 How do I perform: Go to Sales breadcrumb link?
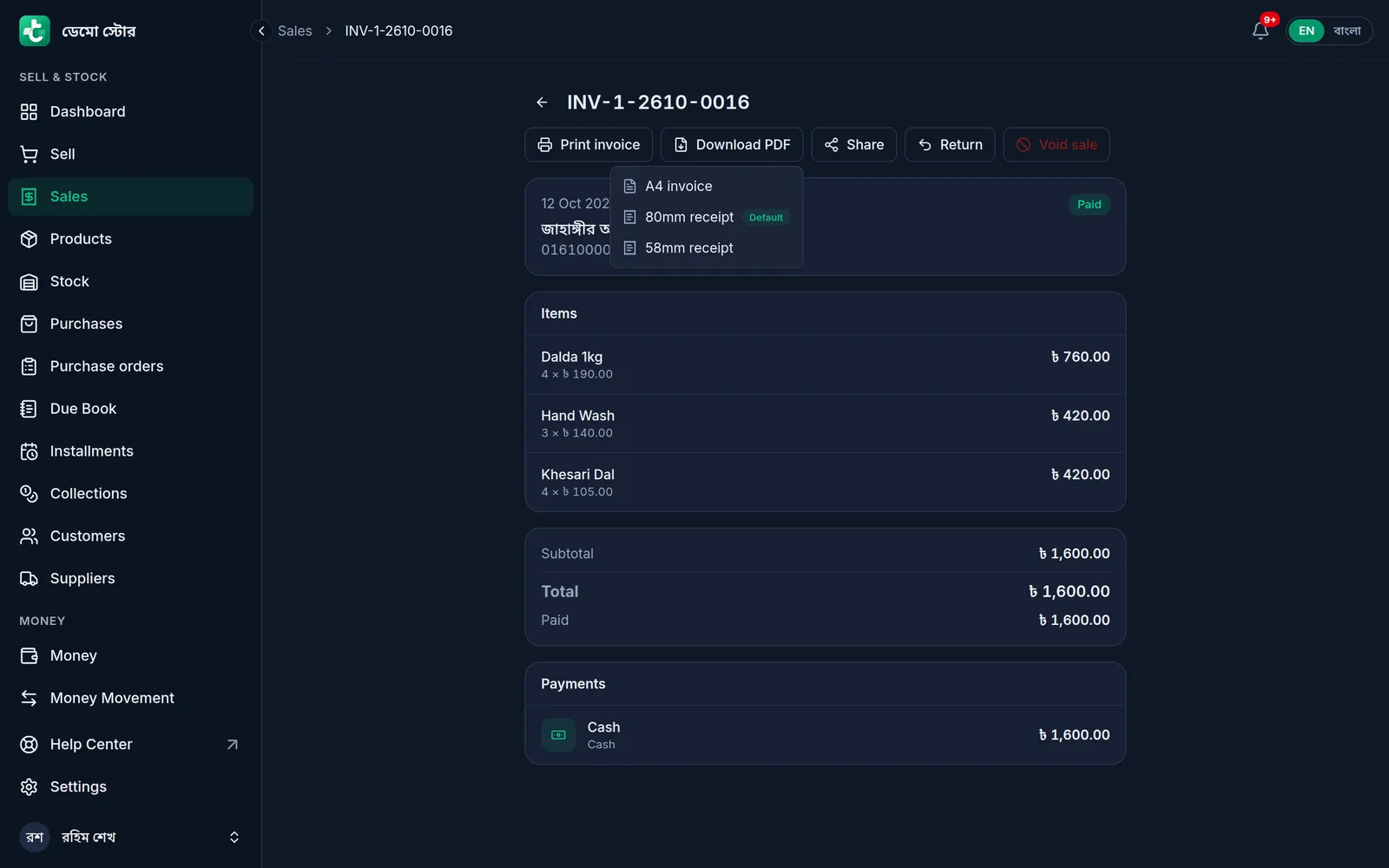pyautogui.click(x=295, y=31)
